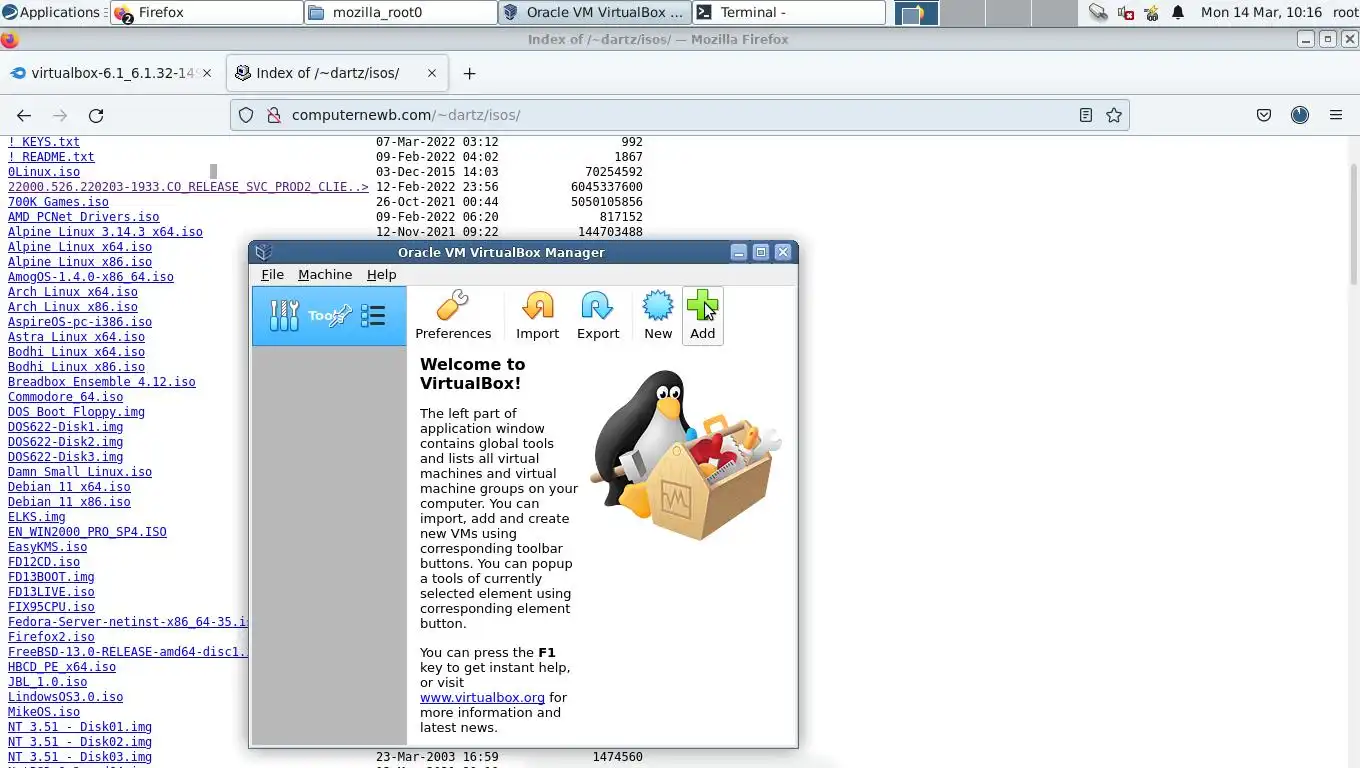Open the !_KEYS.txt link
This screenshot has height=768, width=1360.
pos(44,142)
